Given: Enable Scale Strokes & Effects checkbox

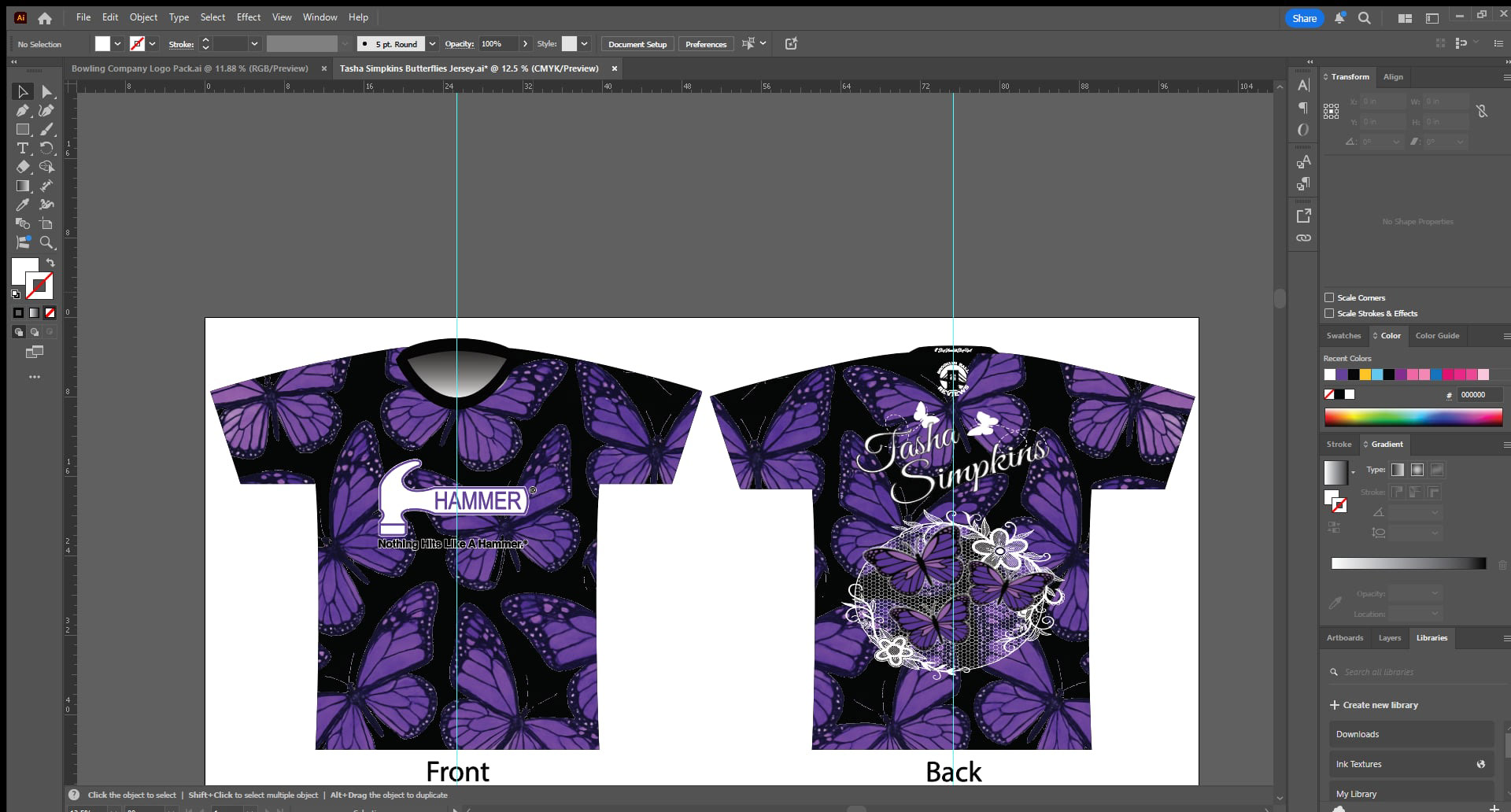Looking at the screenshot, I should pos(1329,313).
